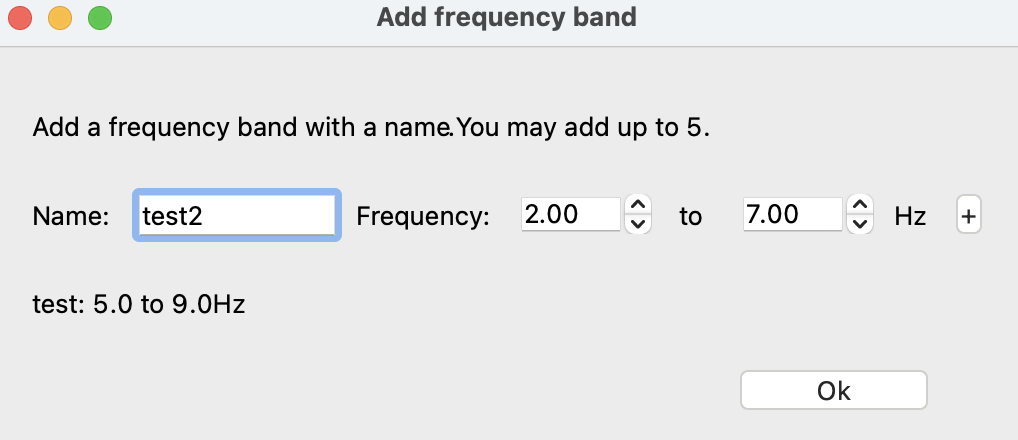
Task: Click the 'Name:' label
Action: [70, 216]
